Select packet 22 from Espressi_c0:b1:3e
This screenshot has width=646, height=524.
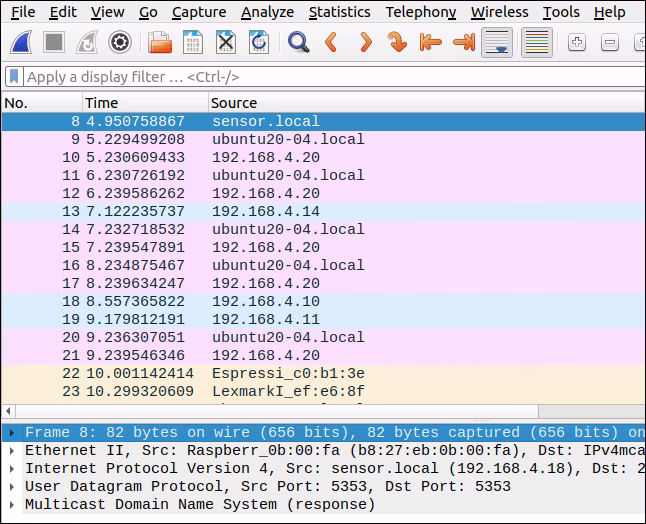(x=323, y=373)
